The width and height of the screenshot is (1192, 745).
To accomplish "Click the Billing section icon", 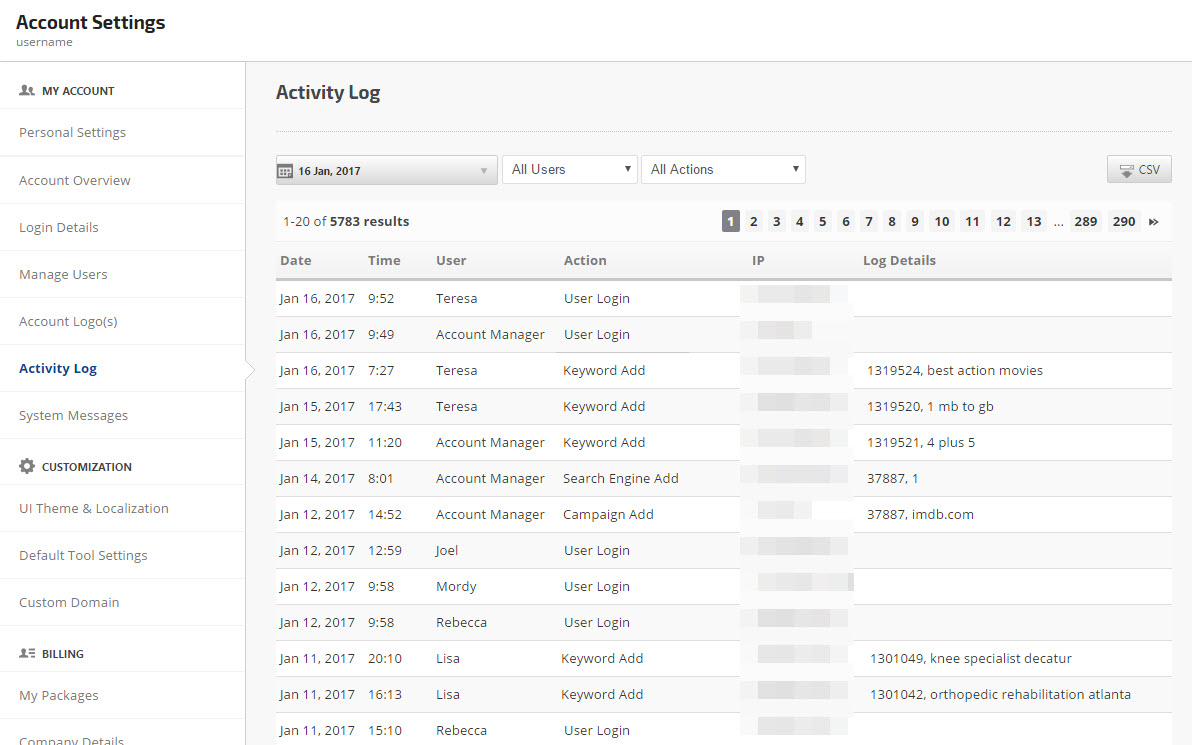I will pyautogui.click(x=27, y=653).
